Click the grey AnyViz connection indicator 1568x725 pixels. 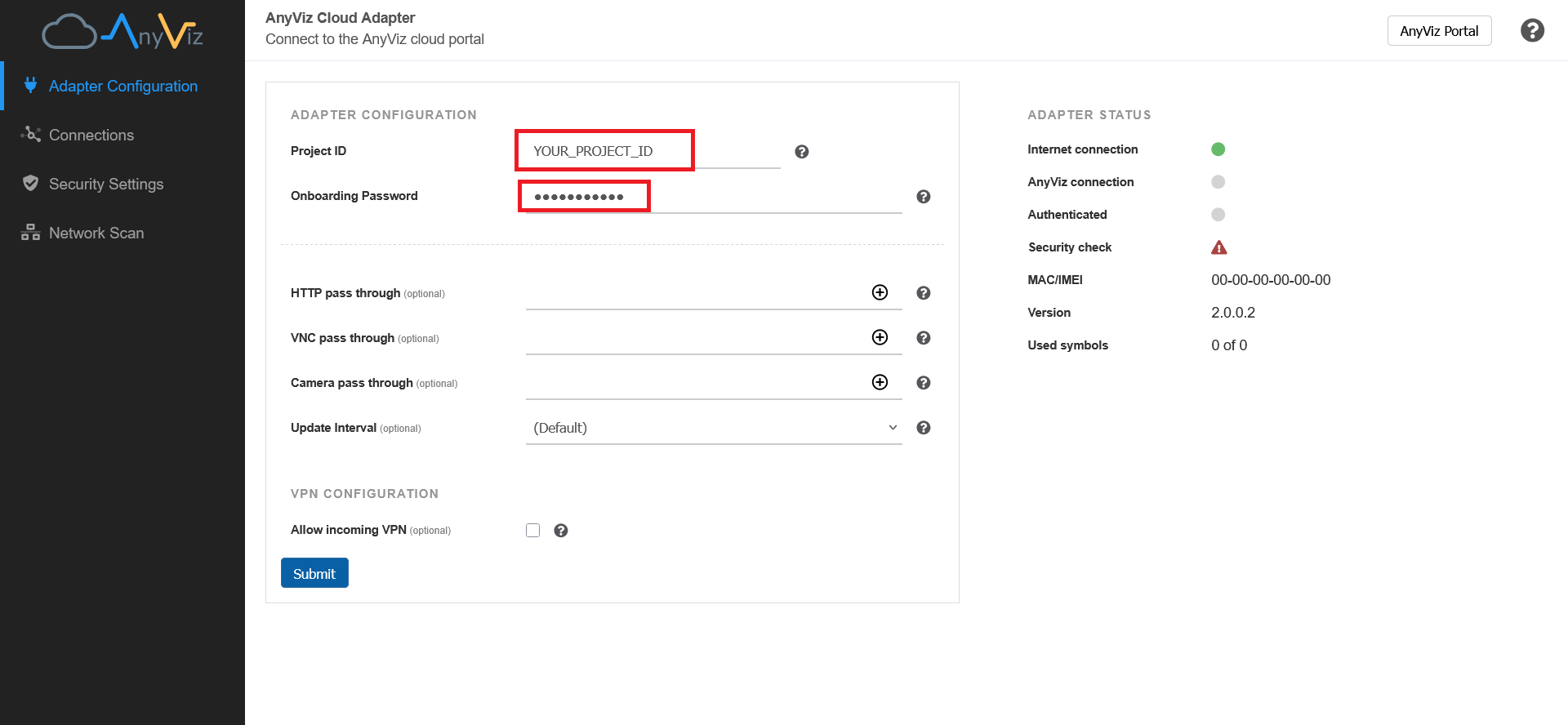click(x=1218, y=181)
